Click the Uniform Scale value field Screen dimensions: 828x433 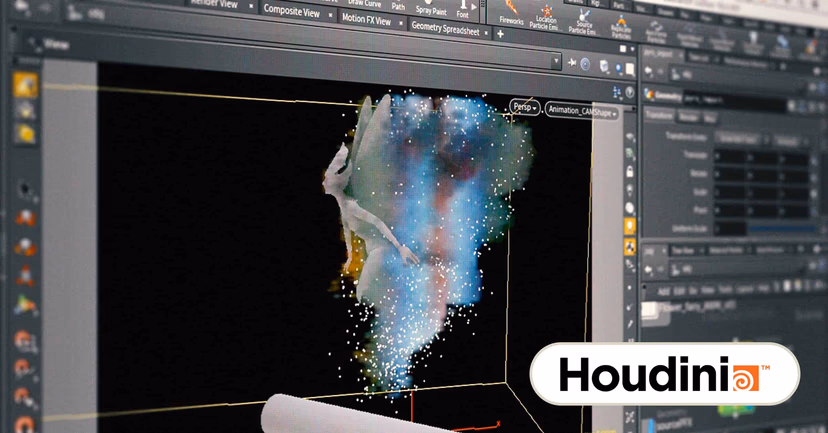730,228
